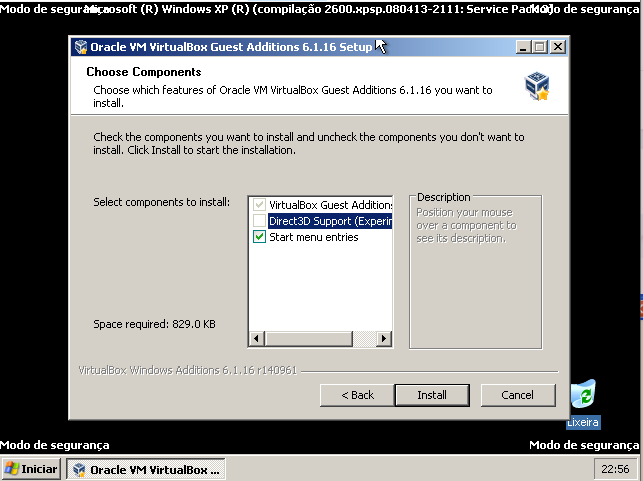Close the Guest Additions setup window
643x481 pixels.
[558, 47]
